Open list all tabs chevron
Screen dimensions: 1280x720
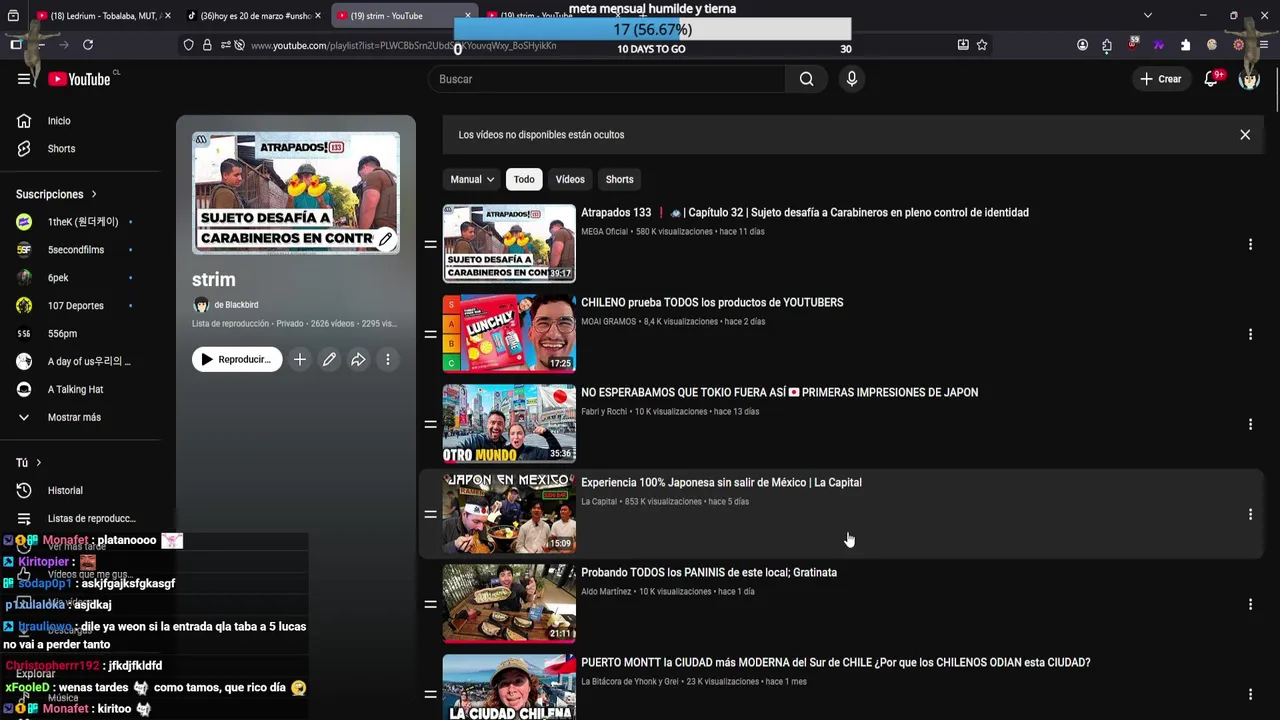click(1148, 16)
